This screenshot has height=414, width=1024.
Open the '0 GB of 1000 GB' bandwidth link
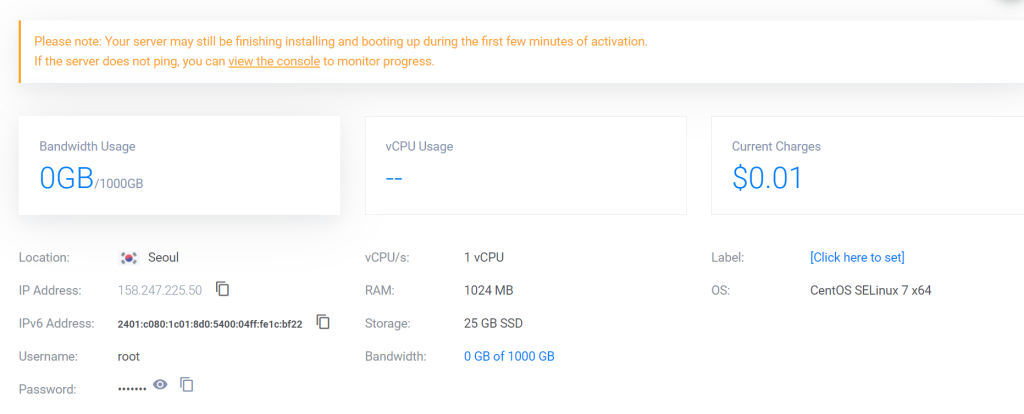pyautogui.click(x=509, y=356)
